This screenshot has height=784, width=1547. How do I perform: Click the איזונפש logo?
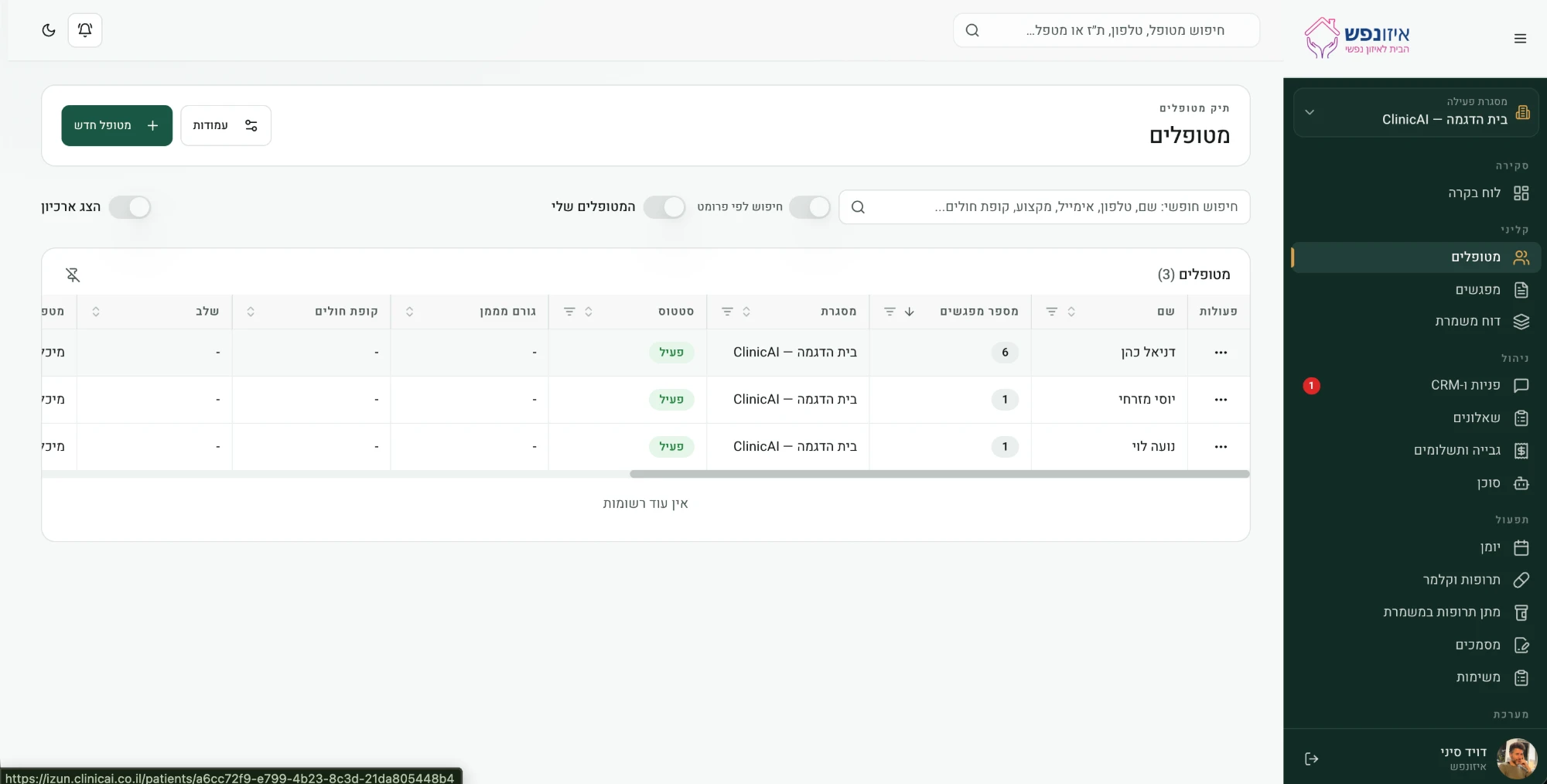(x=1357, y=38)
